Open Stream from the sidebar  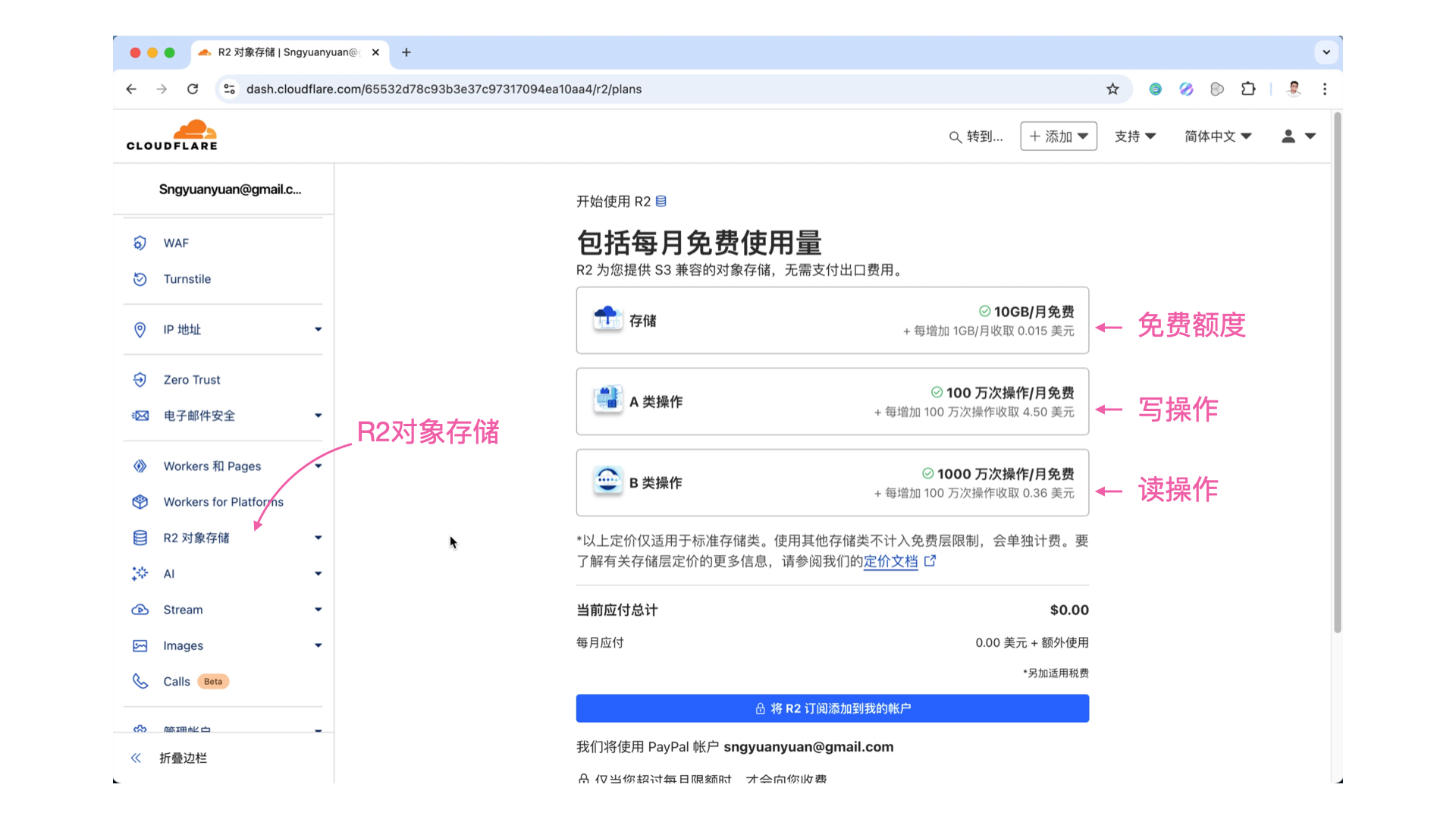tap(183, 610)
